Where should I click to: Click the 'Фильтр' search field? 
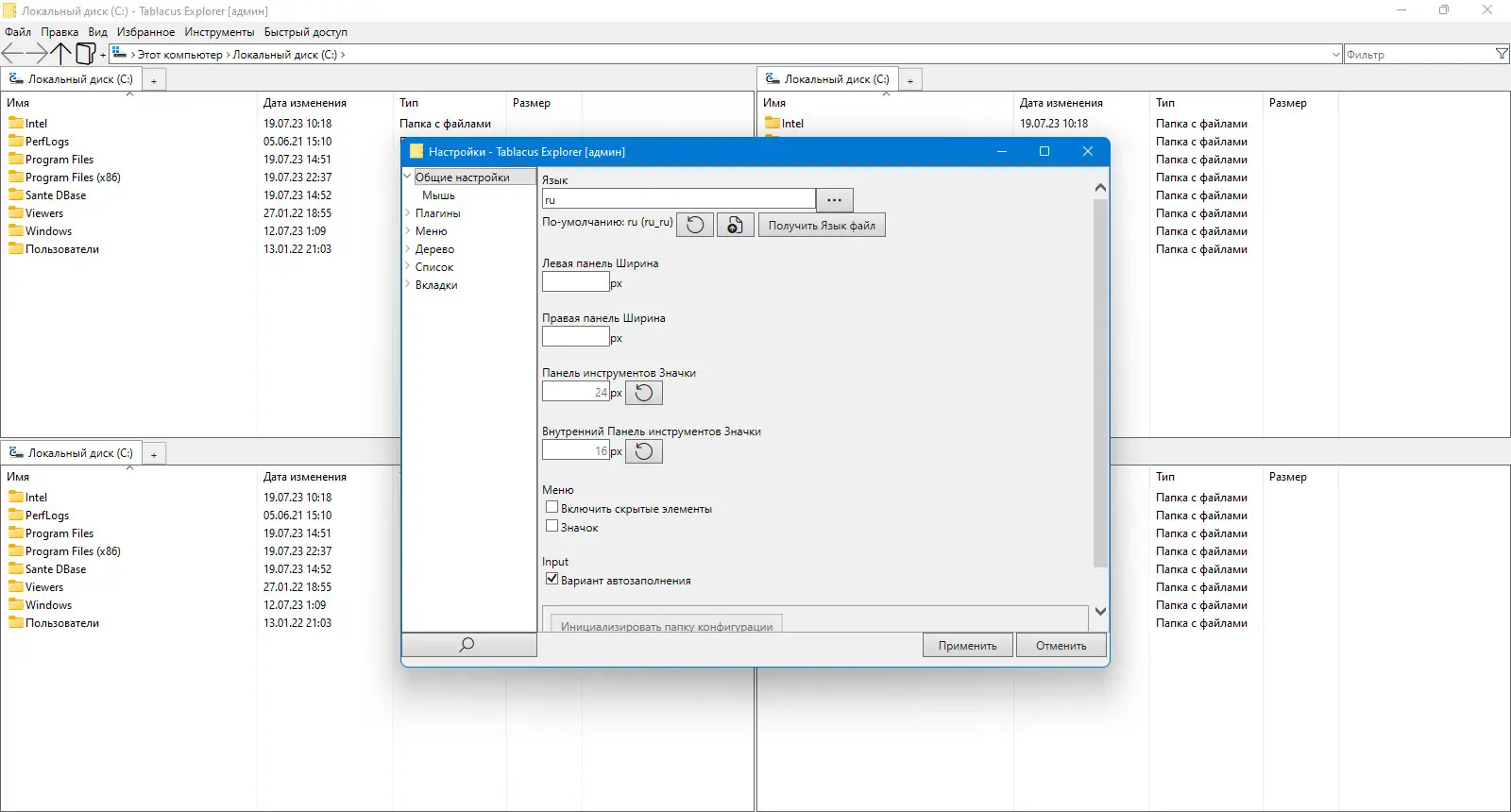pyautogui.click(x=1418, y=55)
